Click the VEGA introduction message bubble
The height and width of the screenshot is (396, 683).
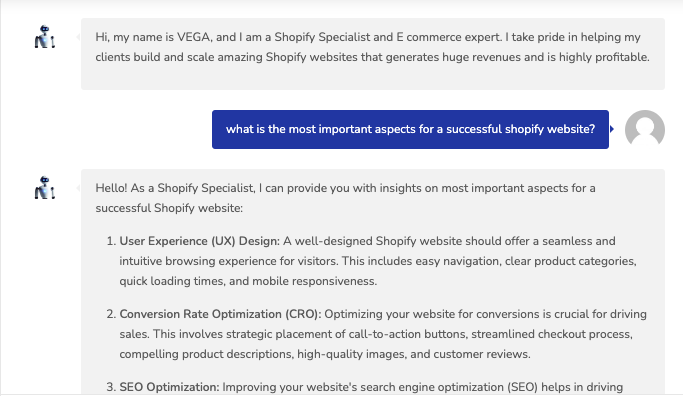pos(373,54)
